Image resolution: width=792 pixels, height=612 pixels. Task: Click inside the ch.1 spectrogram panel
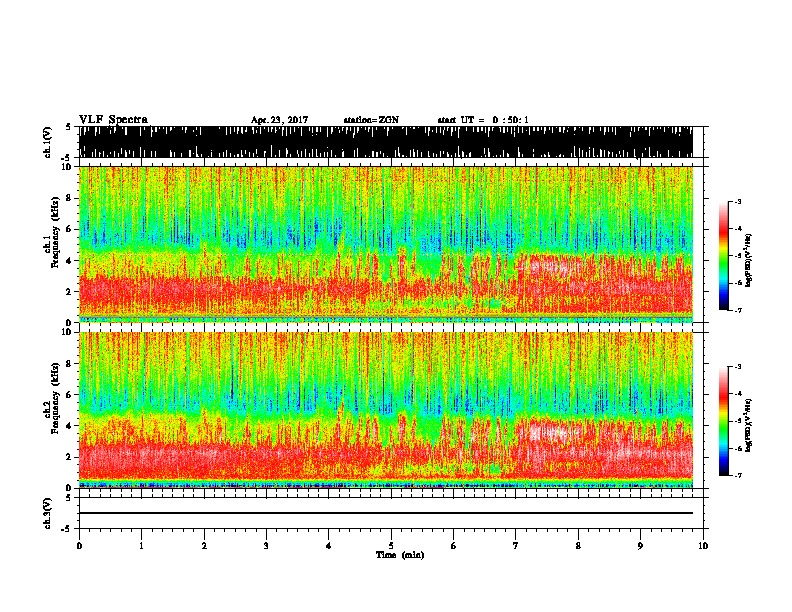click(385, 244)
